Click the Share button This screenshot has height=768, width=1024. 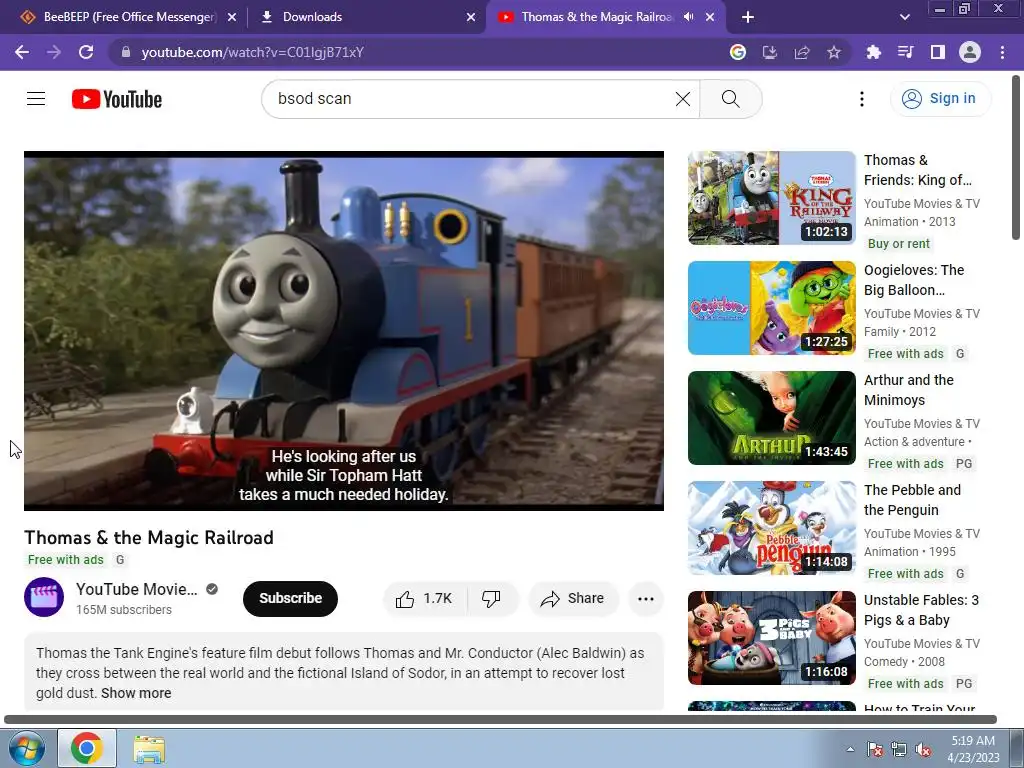tap(573, 598)
